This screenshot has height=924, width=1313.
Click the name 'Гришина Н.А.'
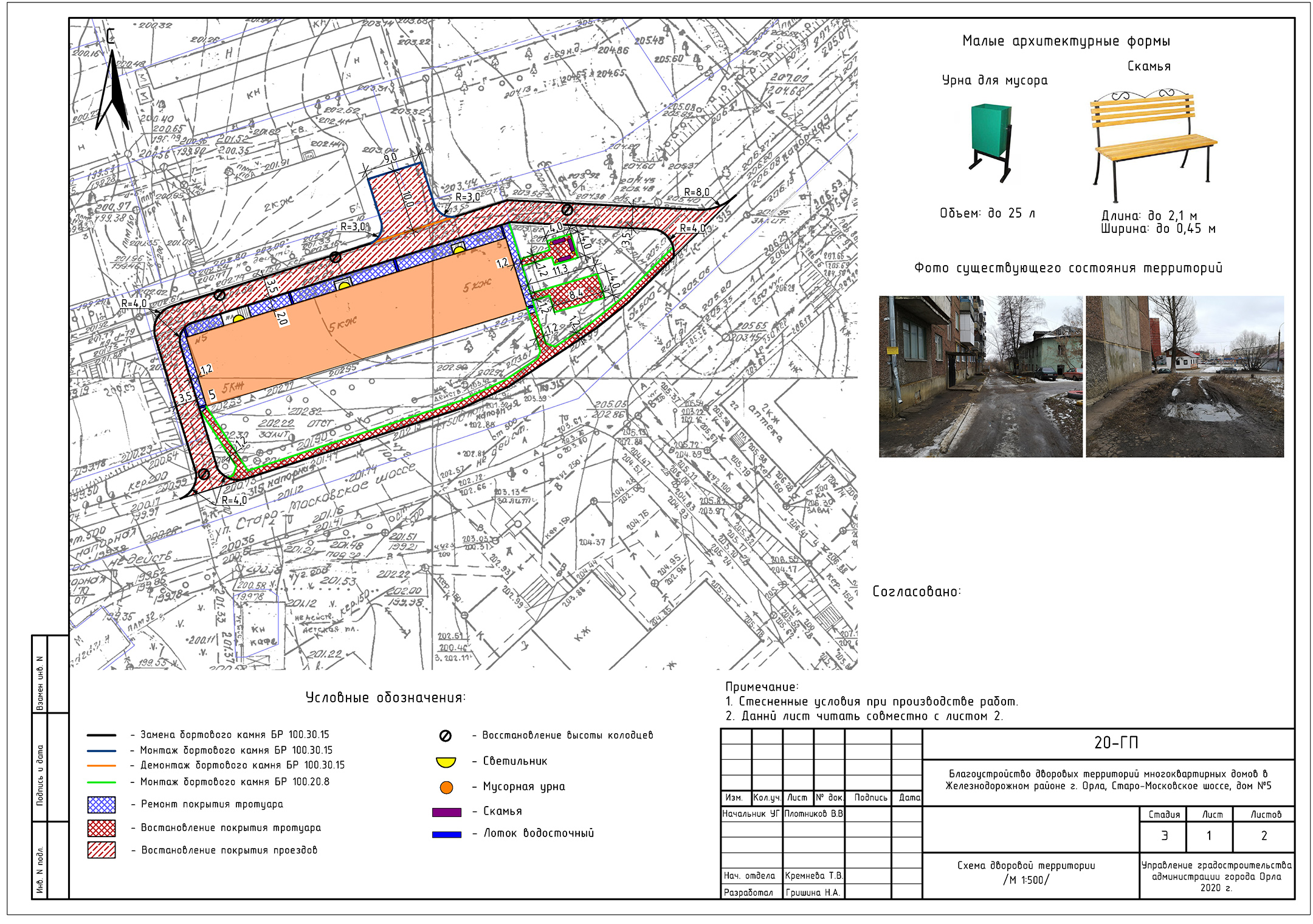pos(812,892)
